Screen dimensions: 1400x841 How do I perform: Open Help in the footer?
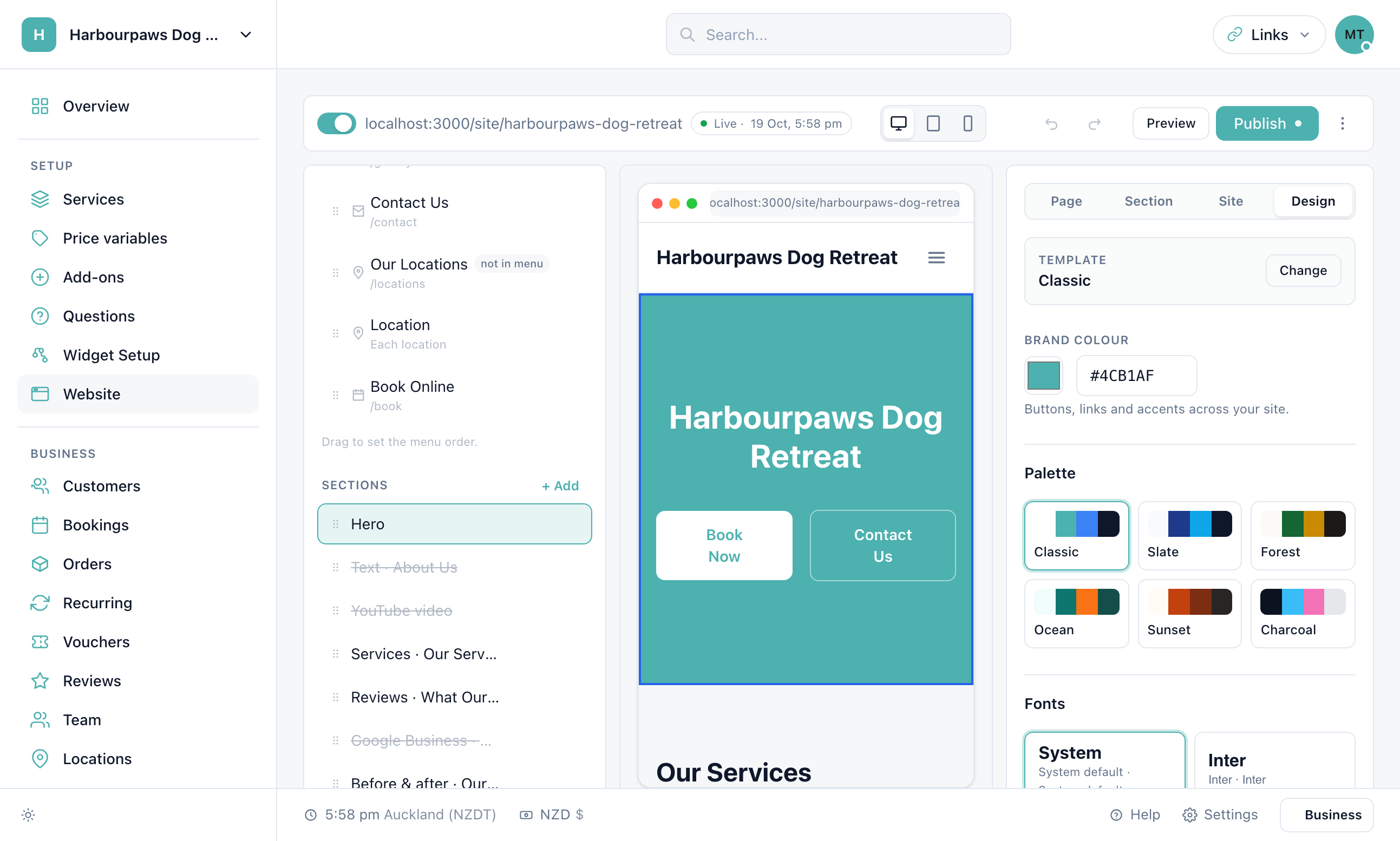1135,814
